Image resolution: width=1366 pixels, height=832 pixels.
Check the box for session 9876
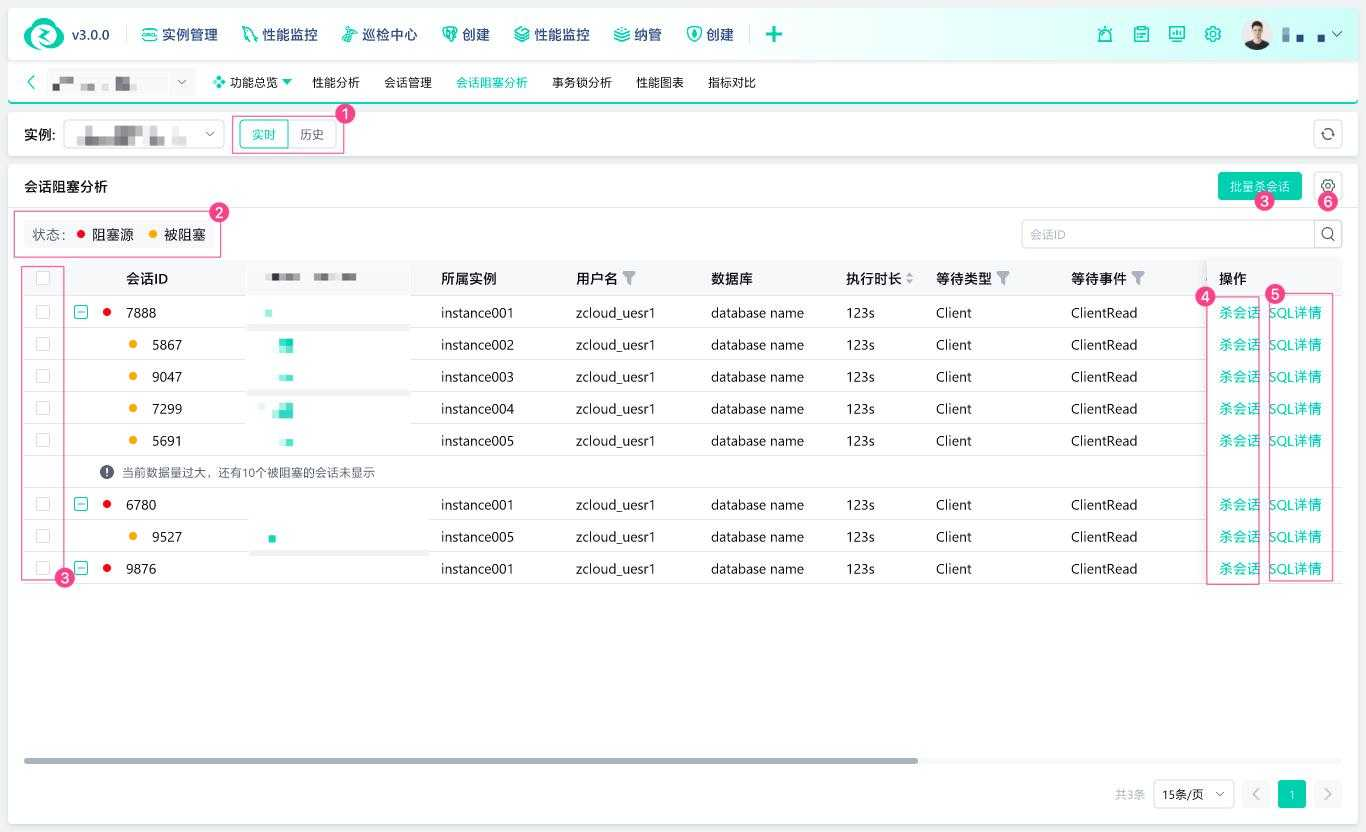pos(43,568)
